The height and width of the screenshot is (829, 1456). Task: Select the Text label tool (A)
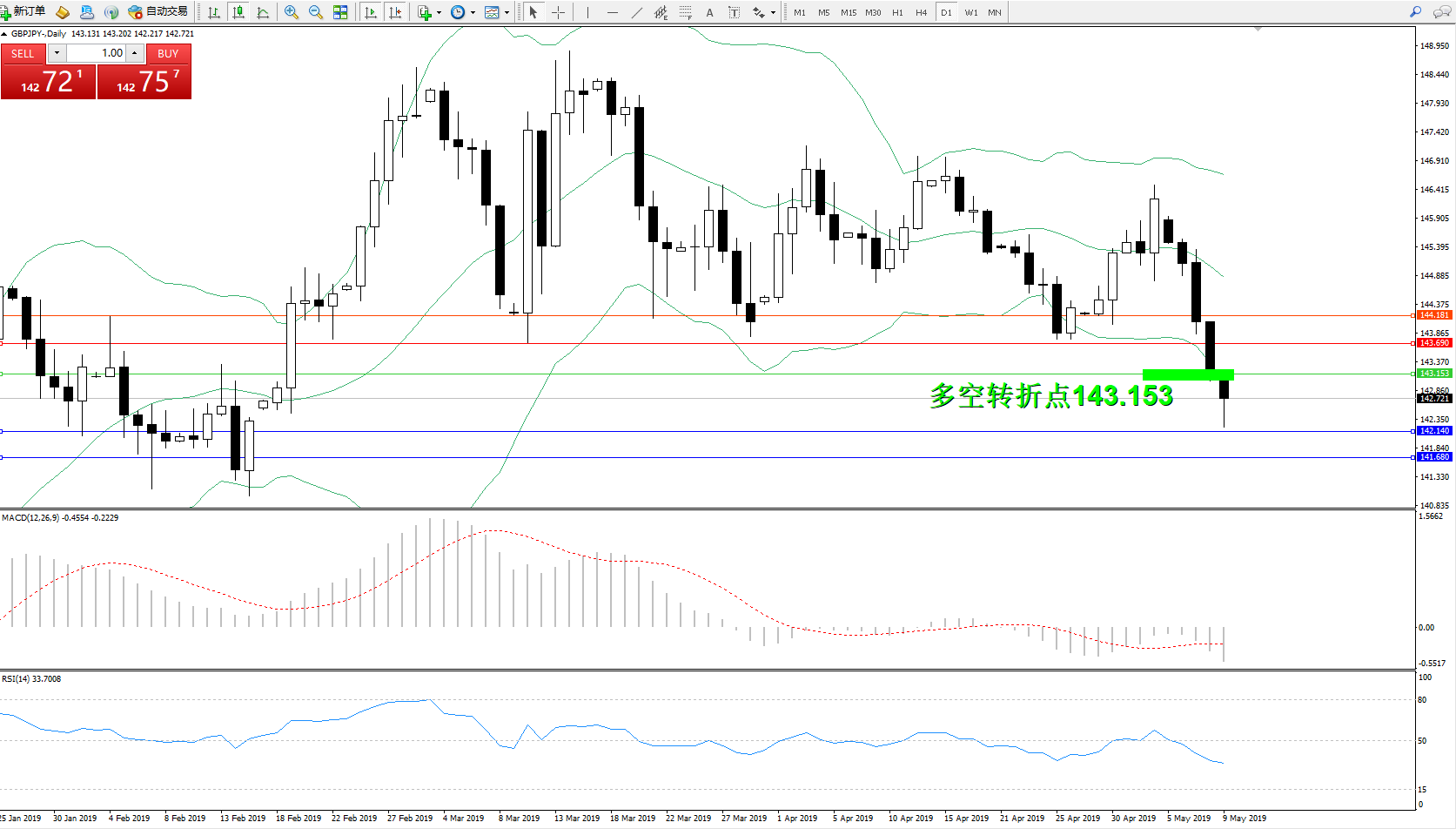click(x=709, y=12)
